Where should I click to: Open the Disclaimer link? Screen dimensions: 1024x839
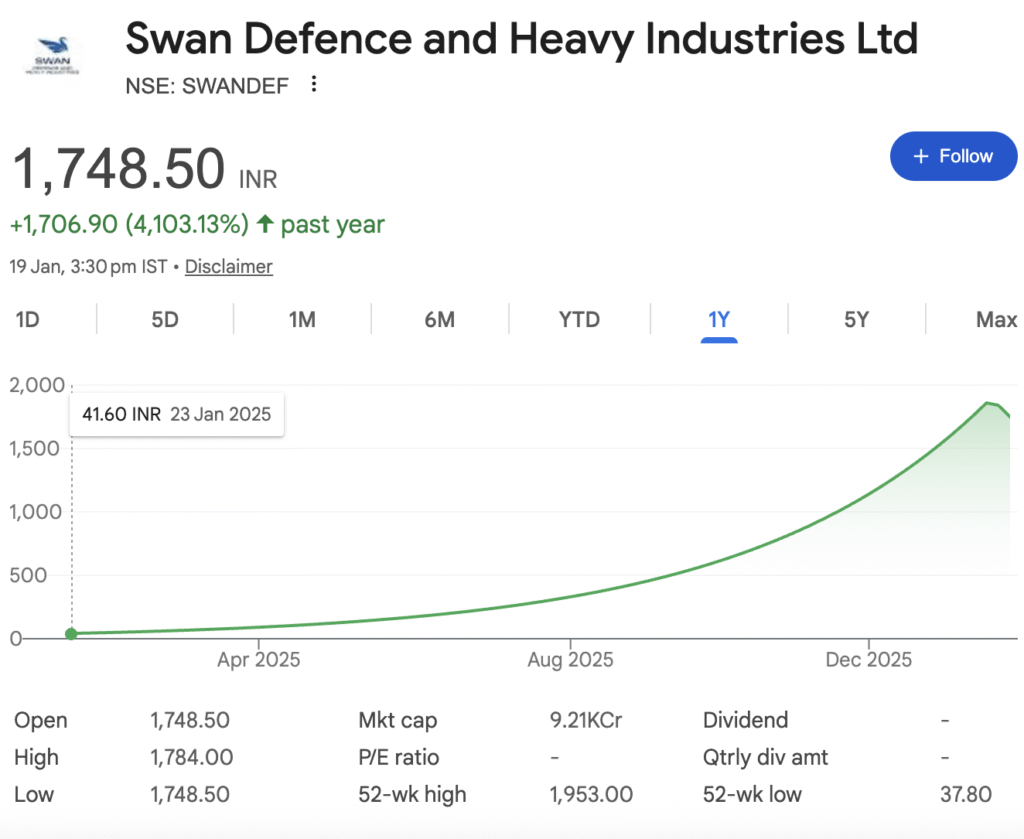[228, 266]
